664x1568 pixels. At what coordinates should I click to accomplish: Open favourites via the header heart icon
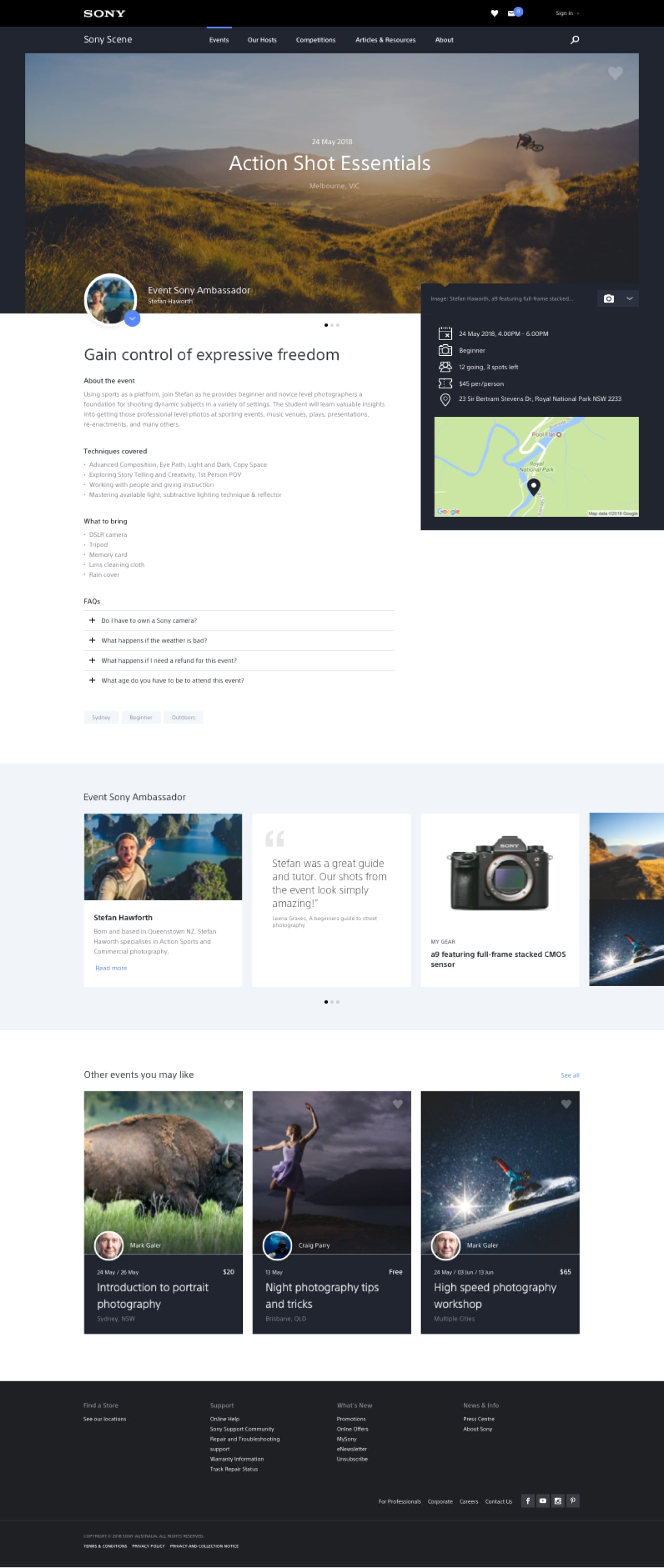pos(495,13)
